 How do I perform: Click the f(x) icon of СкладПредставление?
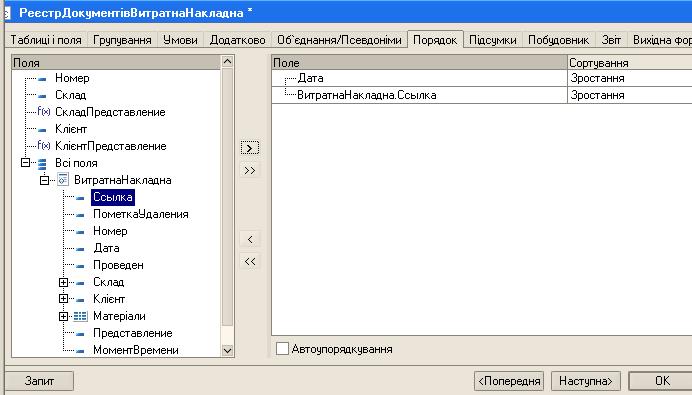point(44,112)
